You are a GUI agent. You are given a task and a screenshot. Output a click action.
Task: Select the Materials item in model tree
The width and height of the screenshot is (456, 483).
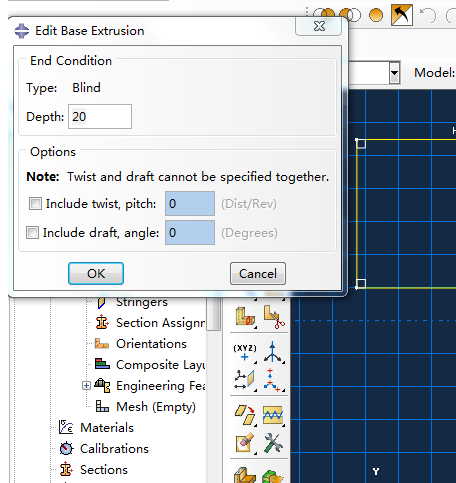coord(107,428)
